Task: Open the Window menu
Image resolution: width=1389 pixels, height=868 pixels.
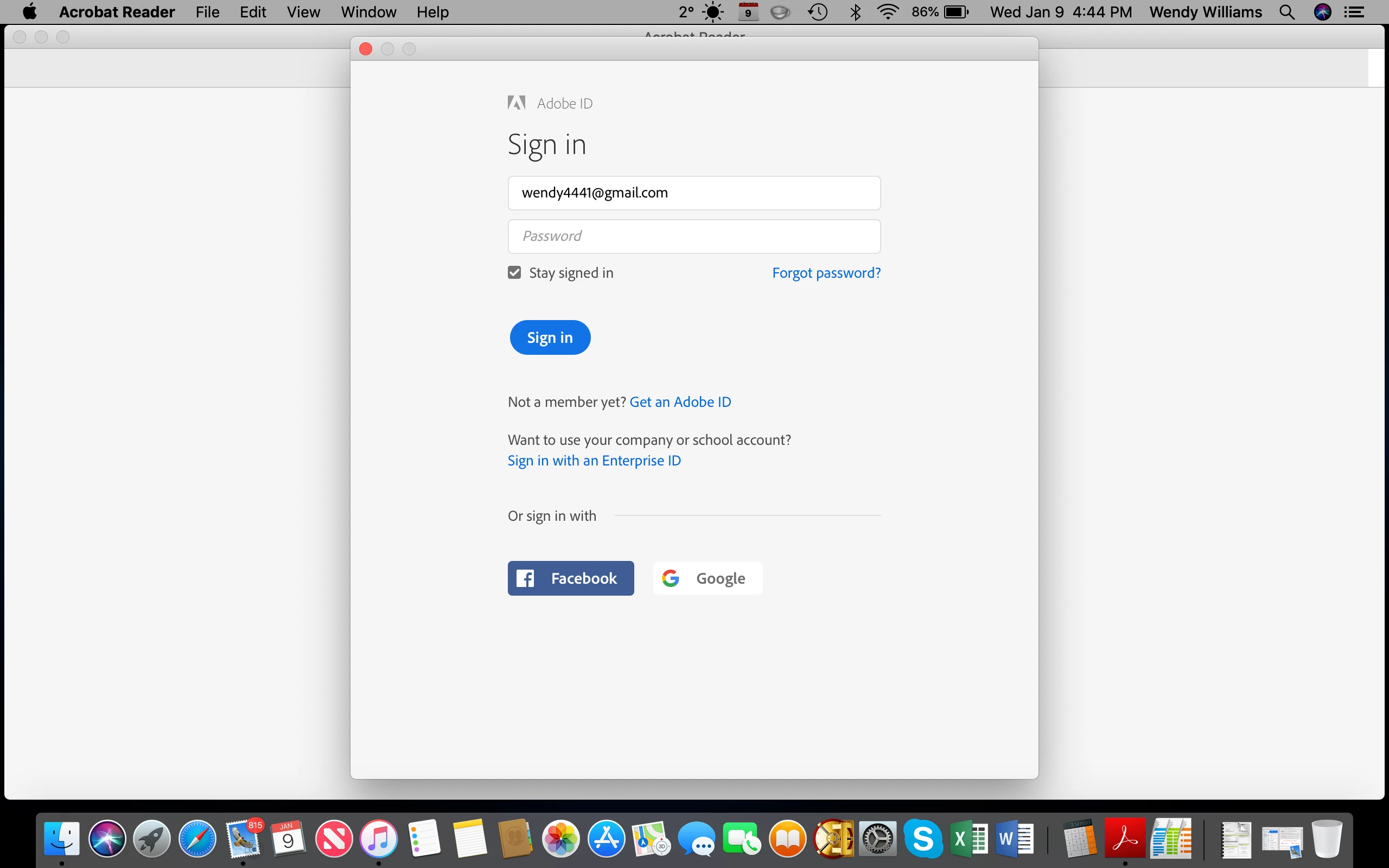Action: [368, 12]
